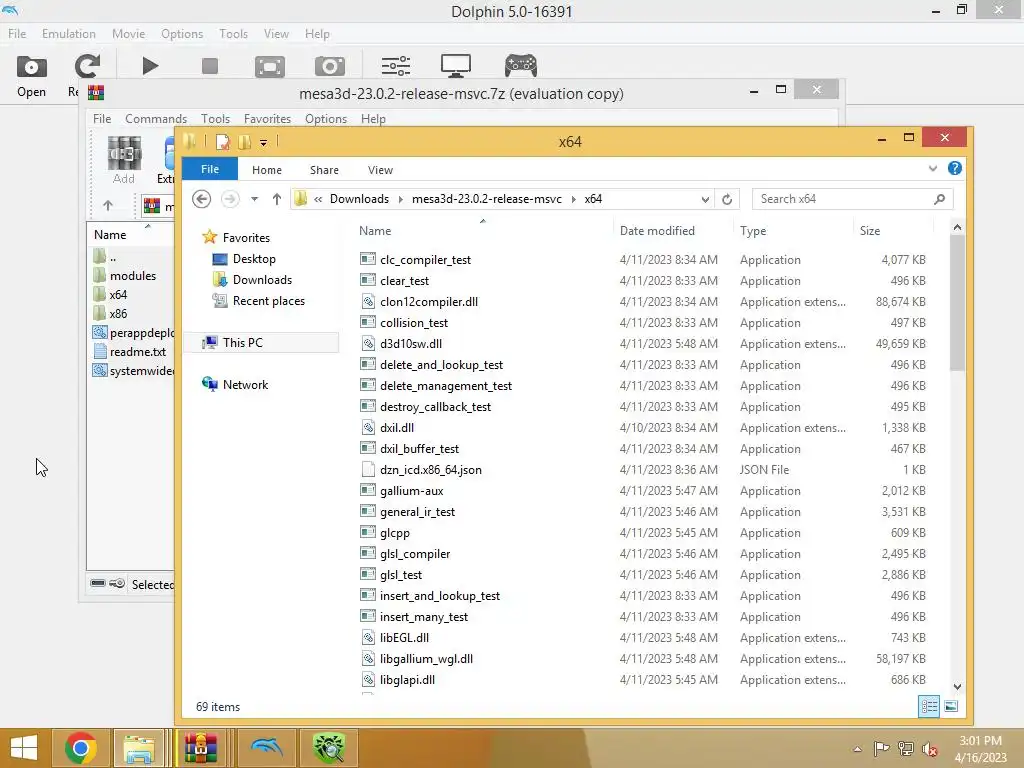This screenshot has height=768, width=1024.
Task: Open WinRAR's Favorites menu
Action: click(x=267, y=119)
